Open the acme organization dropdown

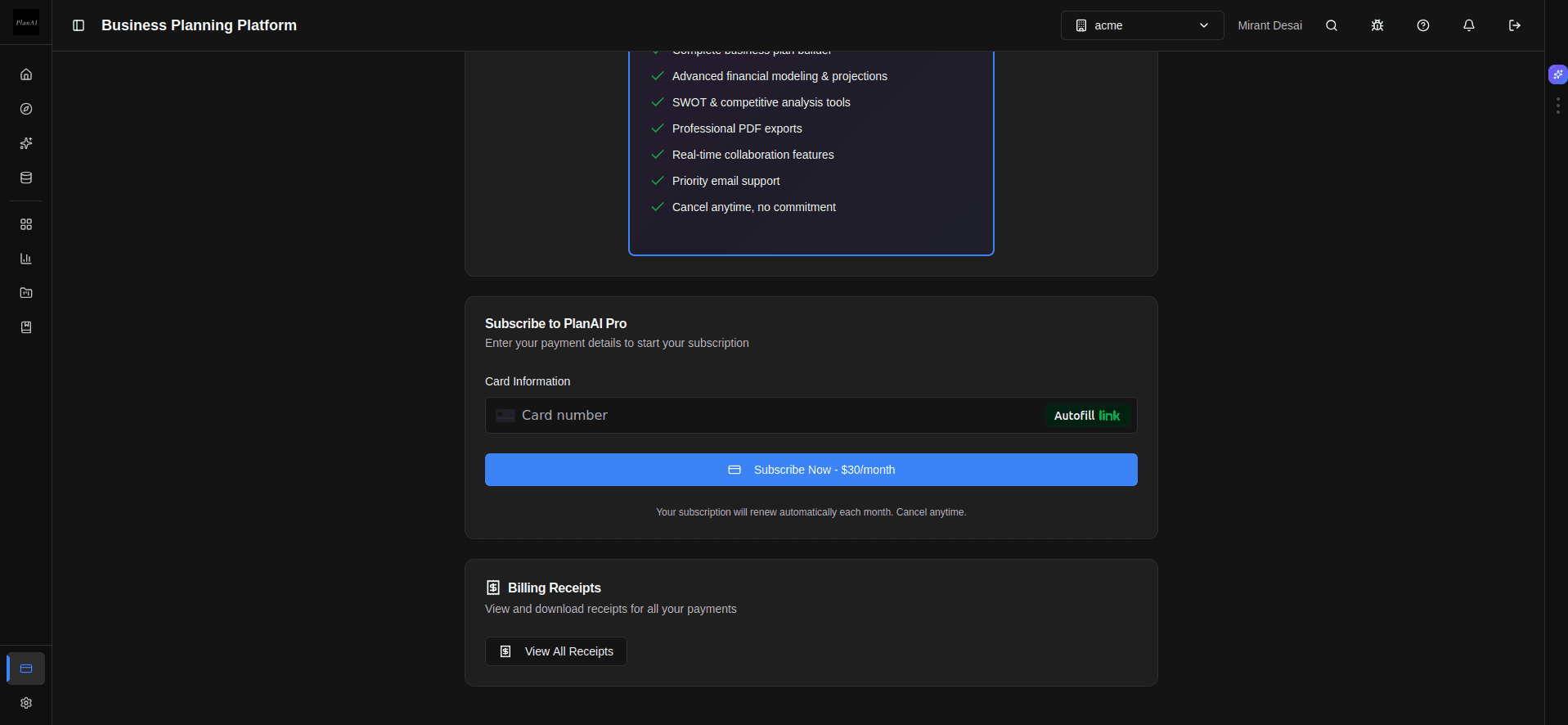coord(1142,25)
